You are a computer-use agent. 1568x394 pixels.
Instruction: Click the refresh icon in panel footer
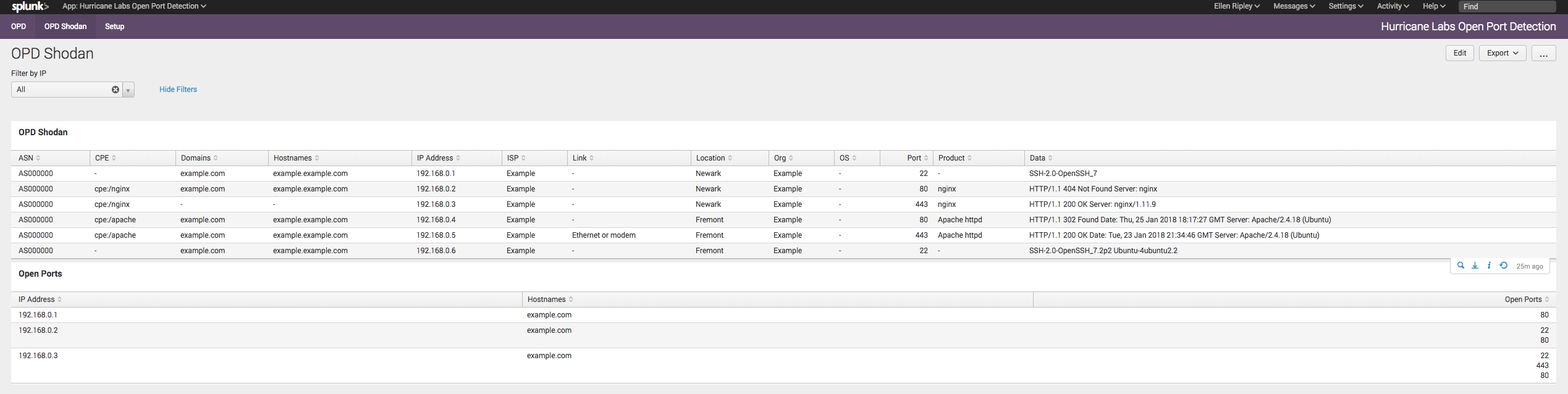pos(1504,266)
